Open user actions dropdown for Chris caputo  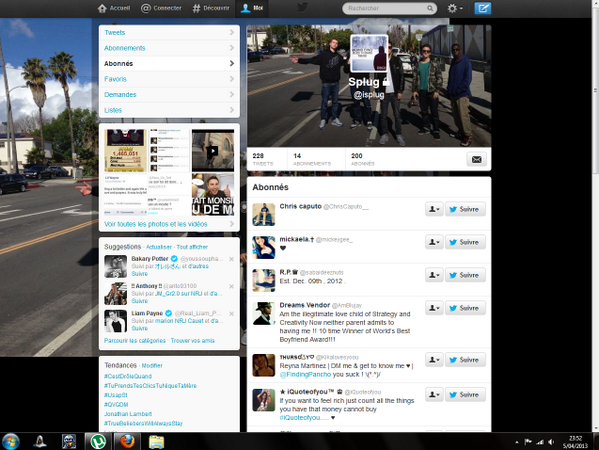click(434, 209)
